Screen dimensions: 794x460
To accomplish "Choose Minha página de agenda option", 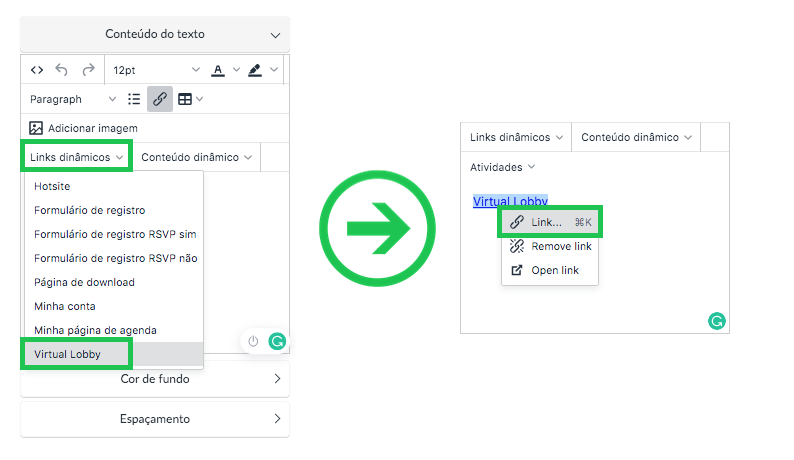I will click(114, 330).
